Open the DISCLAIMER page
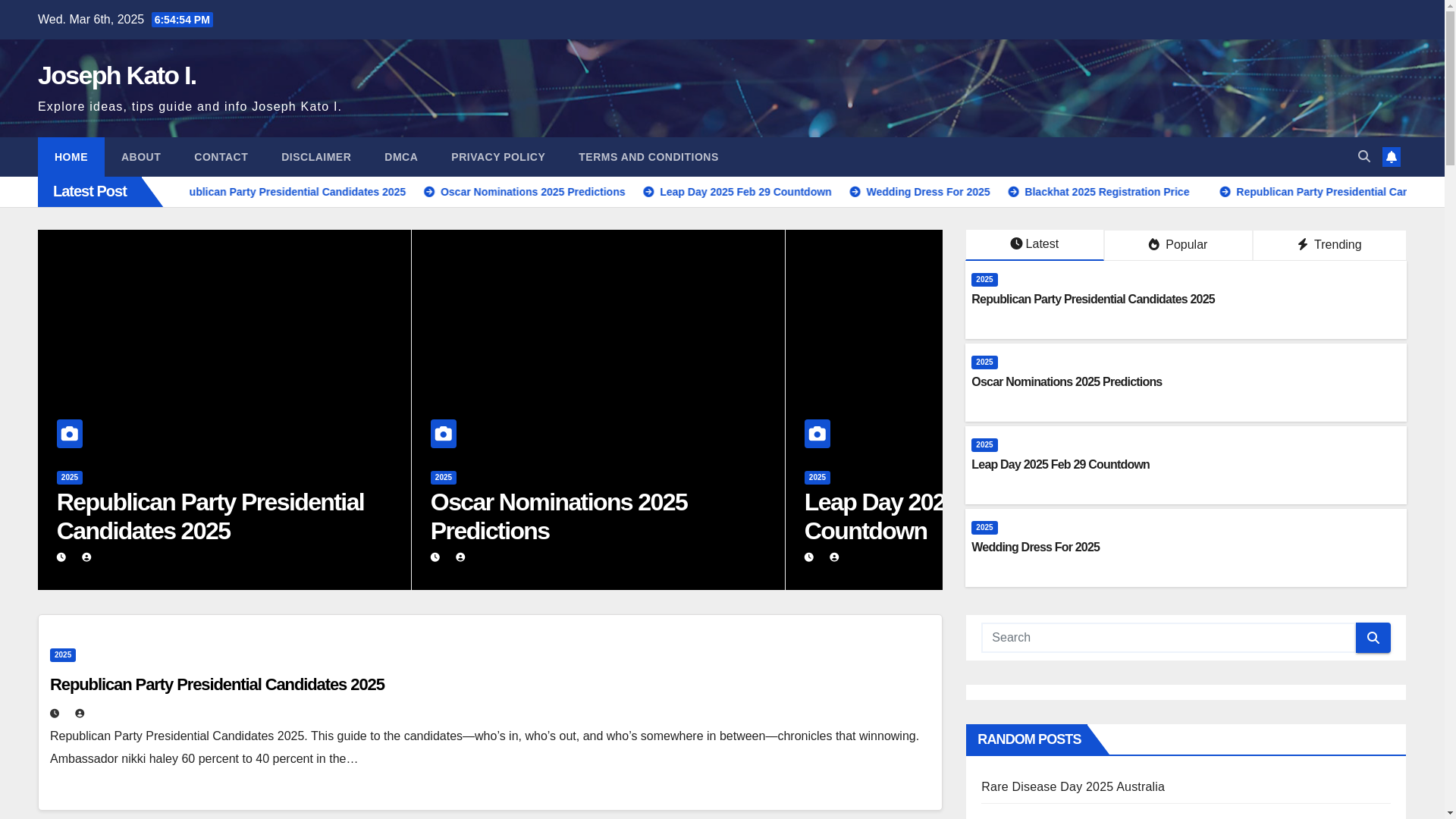Viewport: 1456px width, 819px height. (x=316, y=157)
